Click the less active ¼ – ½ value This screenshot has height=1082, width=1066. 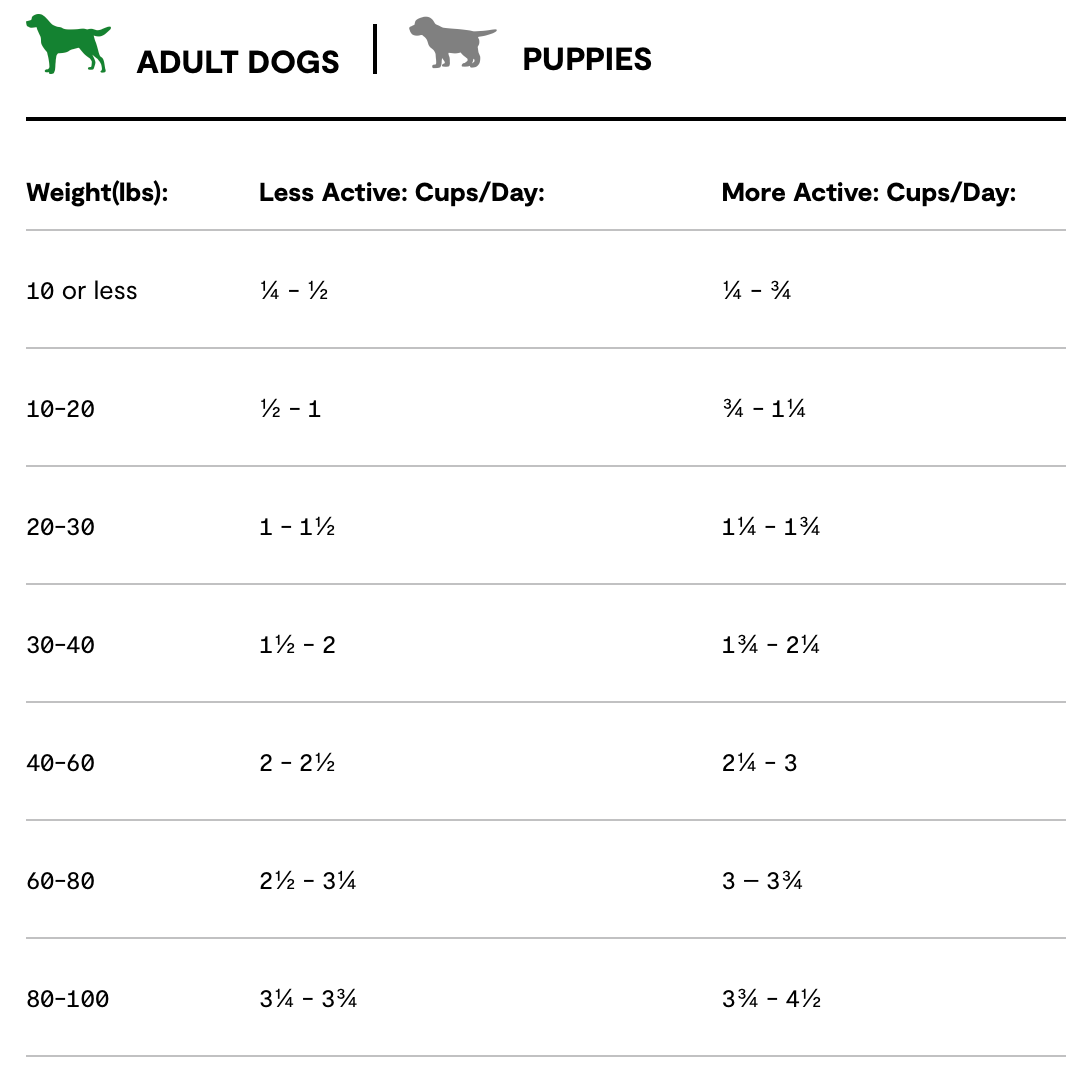(x=293, y=291)
